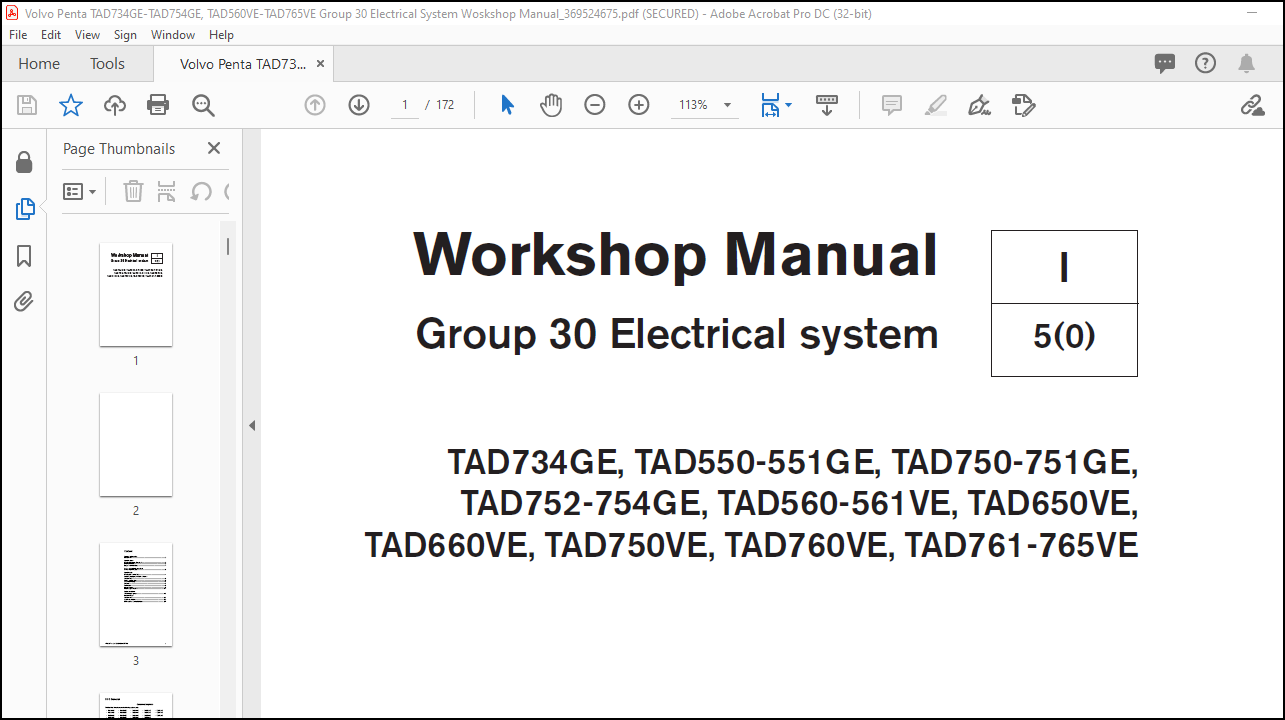This screenshot has height=720, width=1285.
Task: Open the Find text magnifier tool
Action: [x=203, y=105]
